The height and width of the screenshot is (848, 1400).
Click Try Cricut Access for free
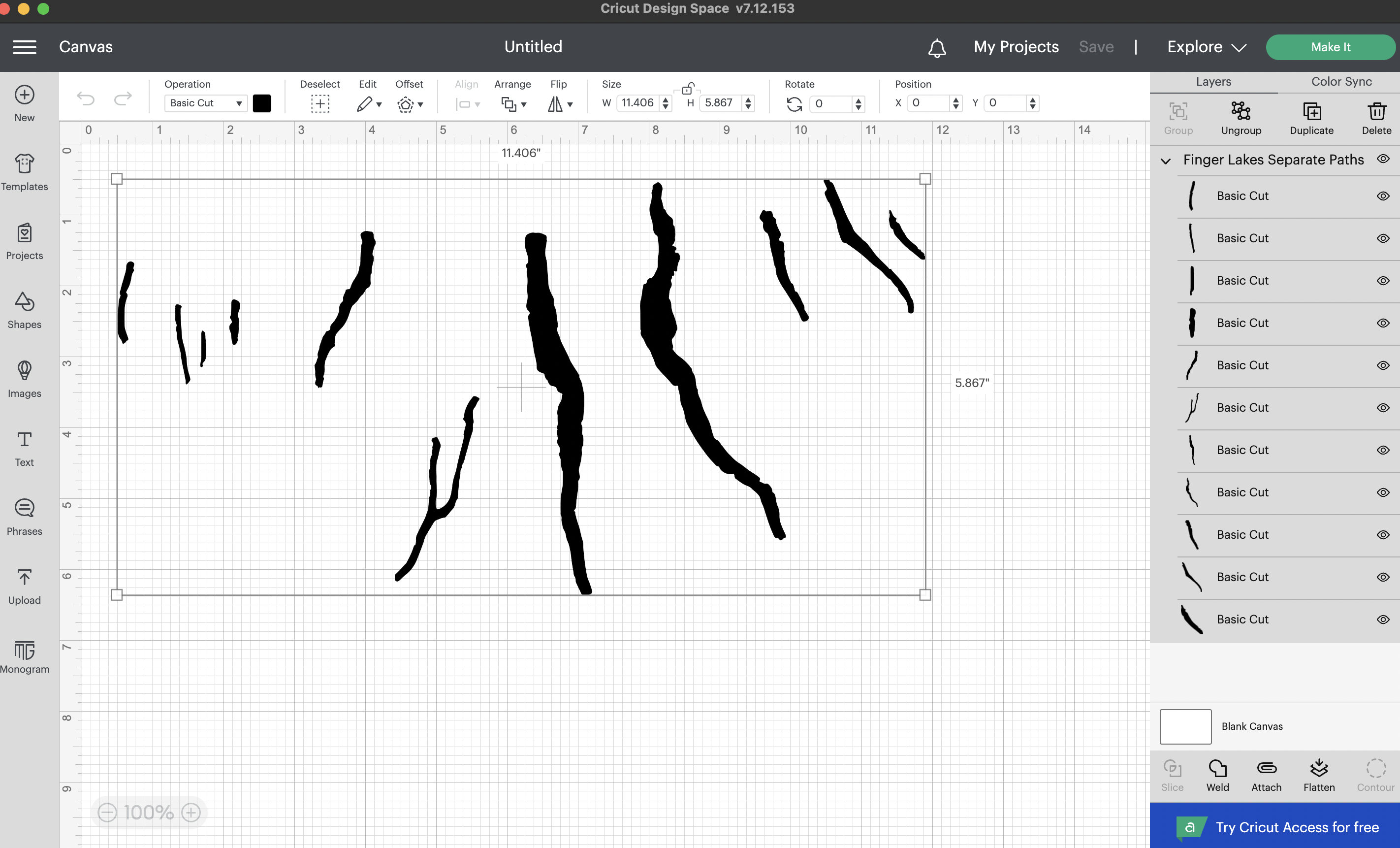[x=1275, y=827]
